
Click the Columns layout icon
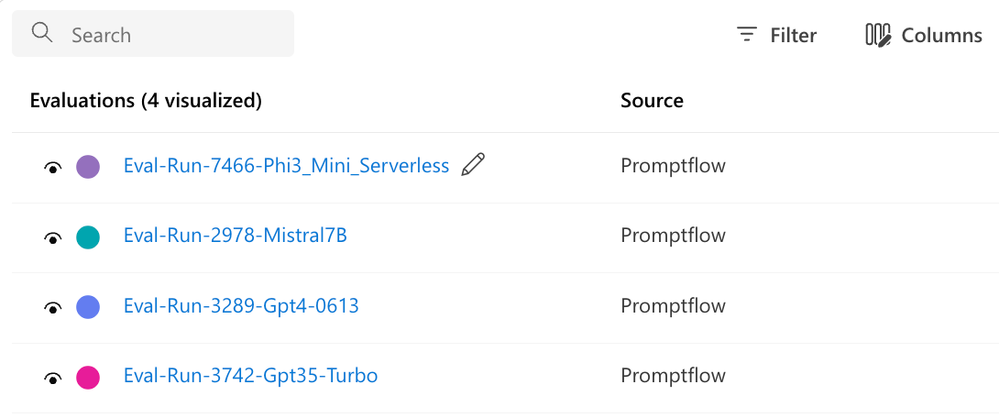(877, 35)
